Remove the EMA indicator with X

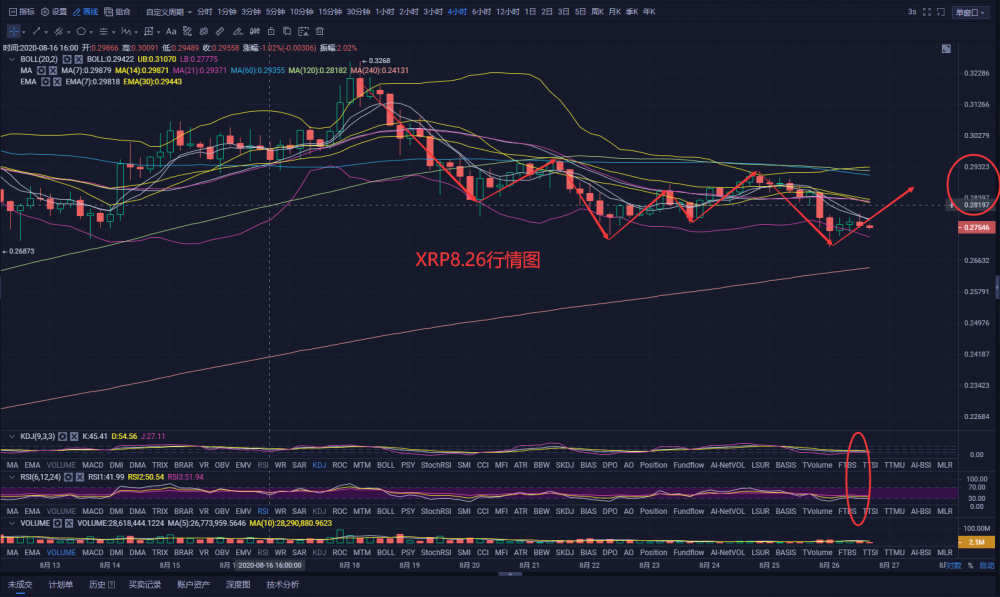[x=57, y=82]
